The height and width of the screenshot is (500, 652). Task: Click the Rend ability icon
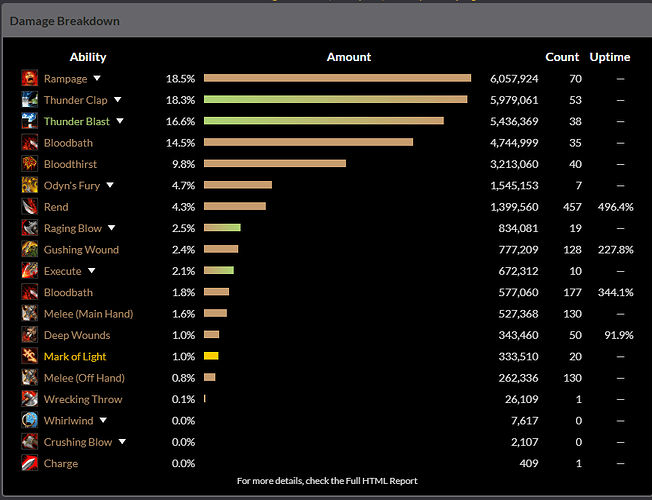[x=30, y=207]
